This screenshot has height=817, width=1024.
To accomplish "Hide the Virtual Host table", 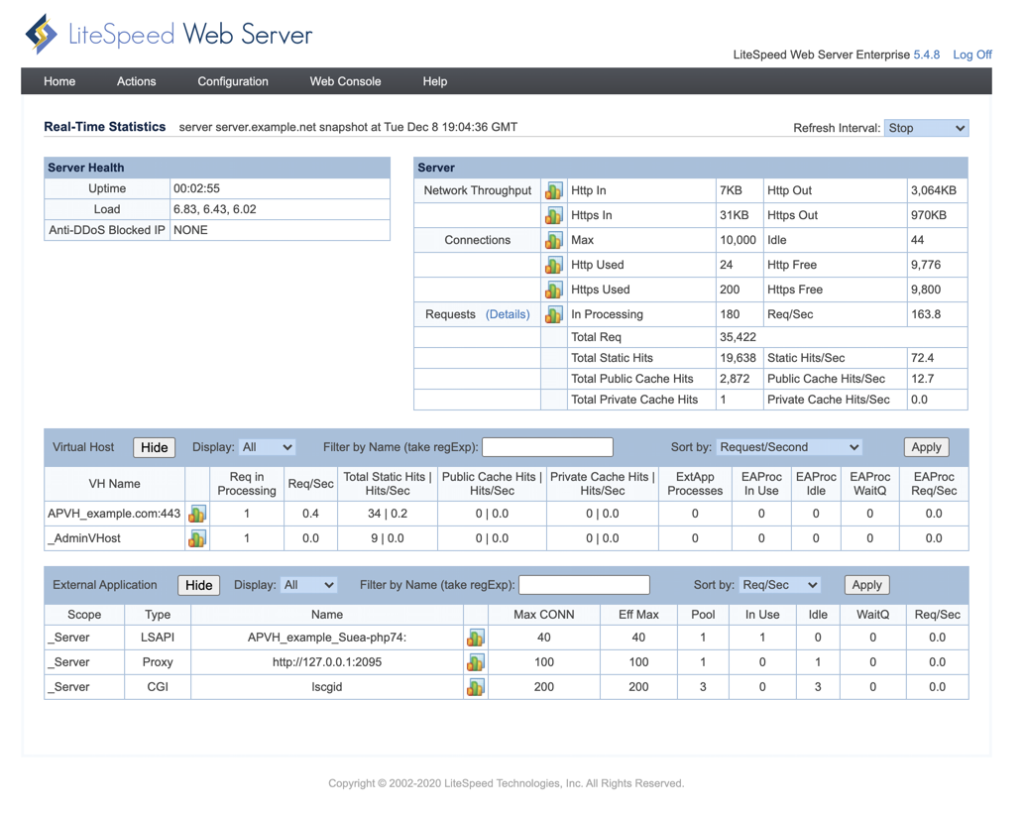I will (x=154, y=447).
